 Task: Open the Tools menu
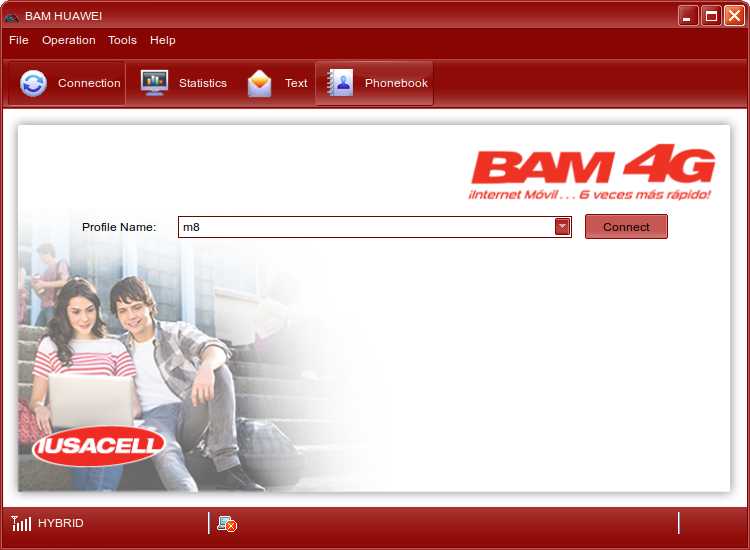point(122,40)
